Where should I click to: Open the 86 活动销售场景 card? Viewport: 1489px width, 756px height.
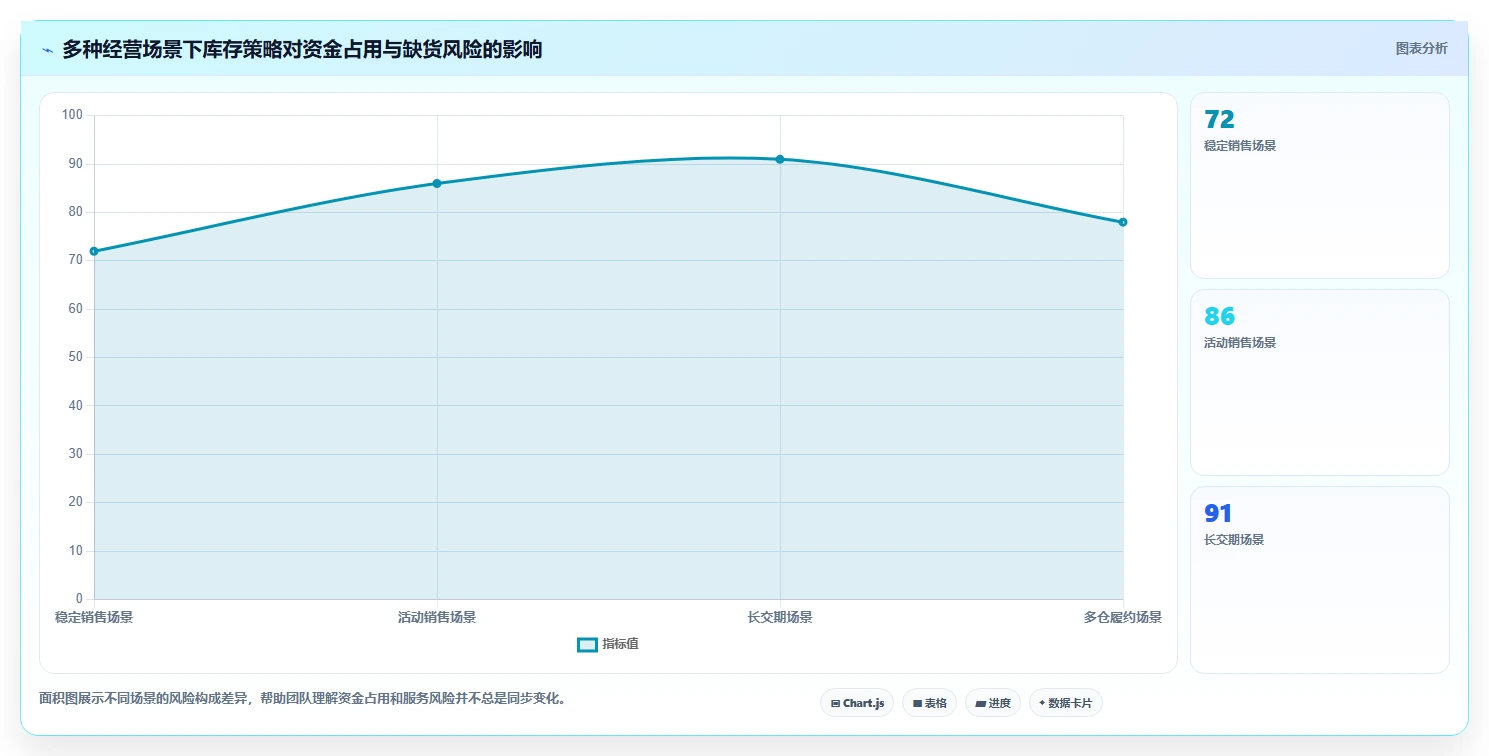point(1319,382)
